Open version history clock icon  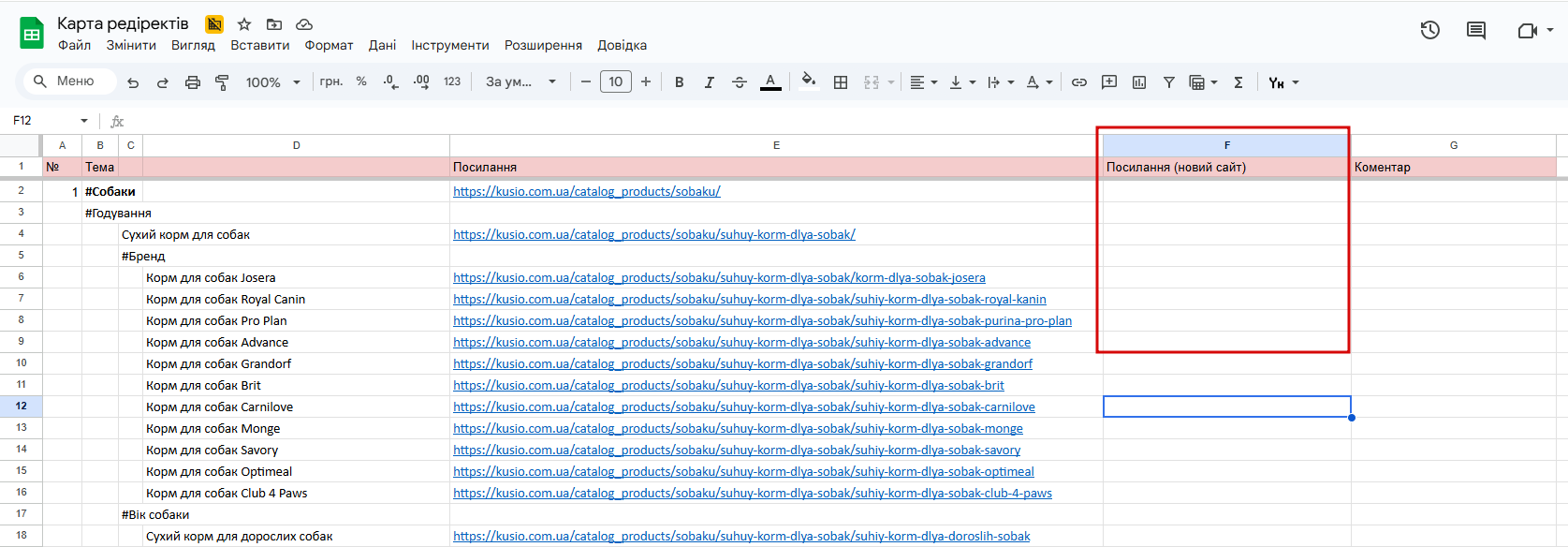pyautogui.click(x=1429, y=30)
